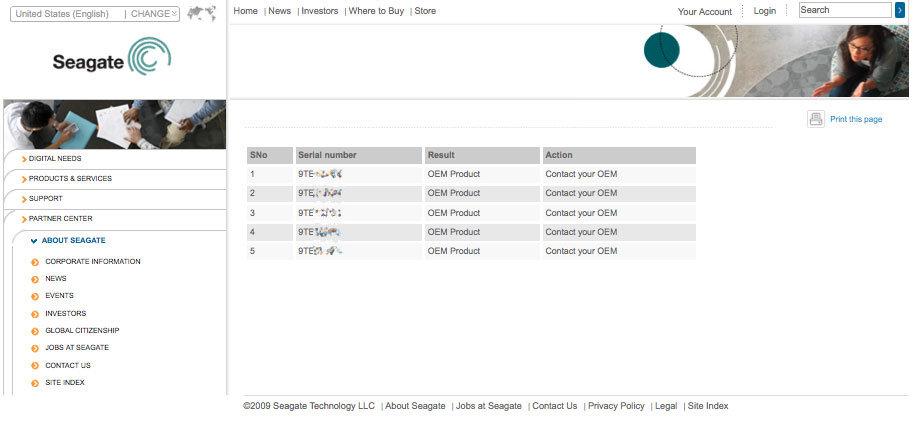Click in the Search input field
The width and height of the screenshot is (917, 422).
point(845,10)
